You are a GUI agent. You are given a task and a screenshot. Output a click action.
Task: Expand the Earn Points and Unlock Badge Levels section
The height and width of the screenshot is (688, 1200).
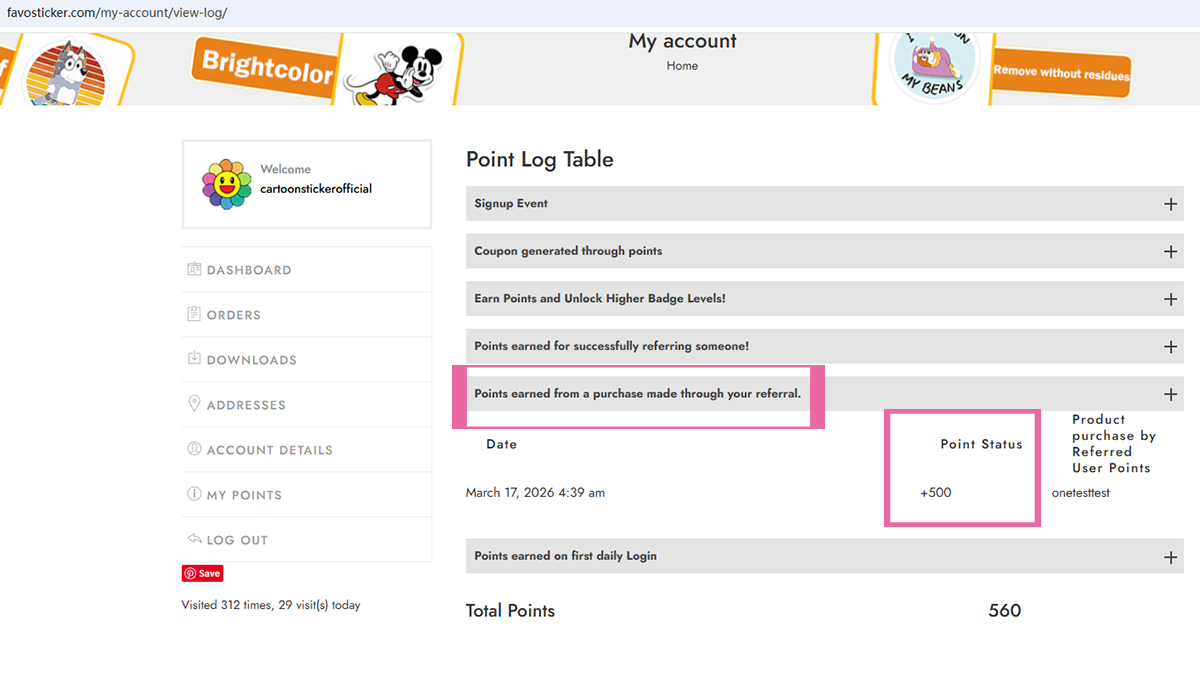click(x=1170, y=298)
